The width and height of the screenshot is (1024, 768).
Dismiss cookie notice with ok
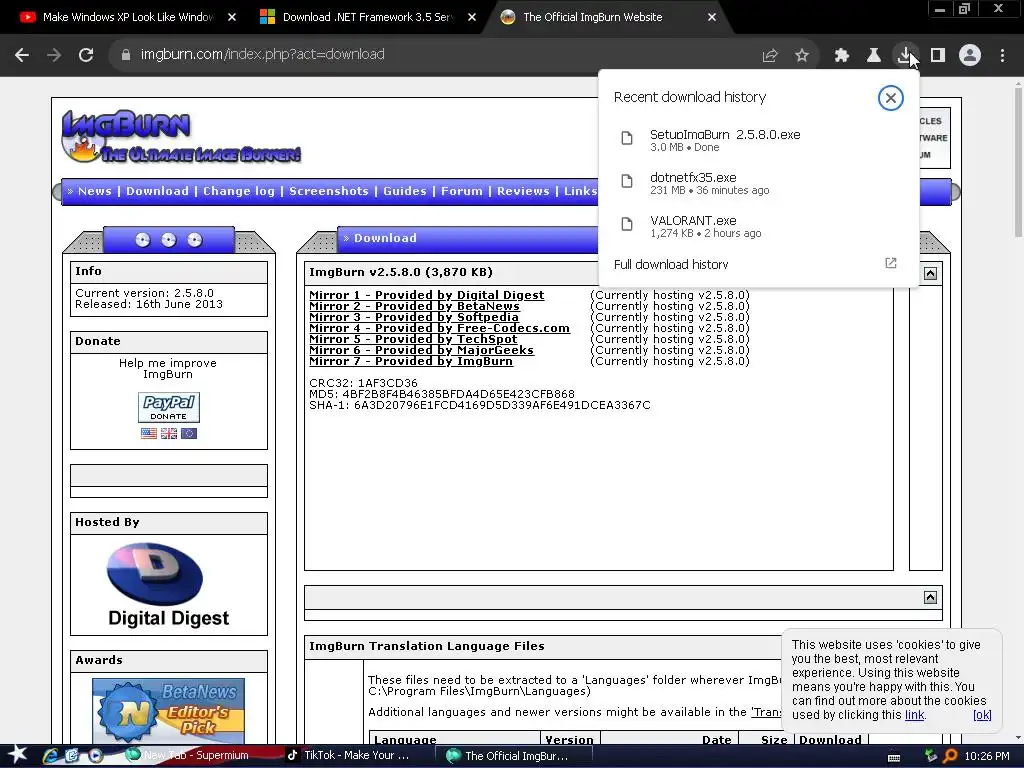[x=982, y=715]
